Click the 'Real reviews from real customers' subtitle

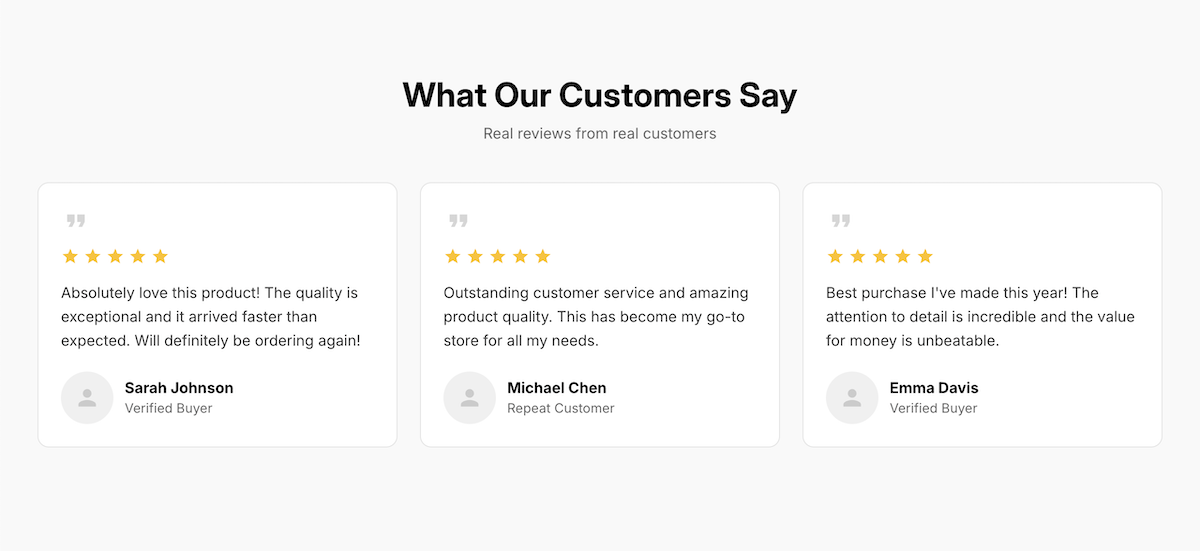(600, 133)
